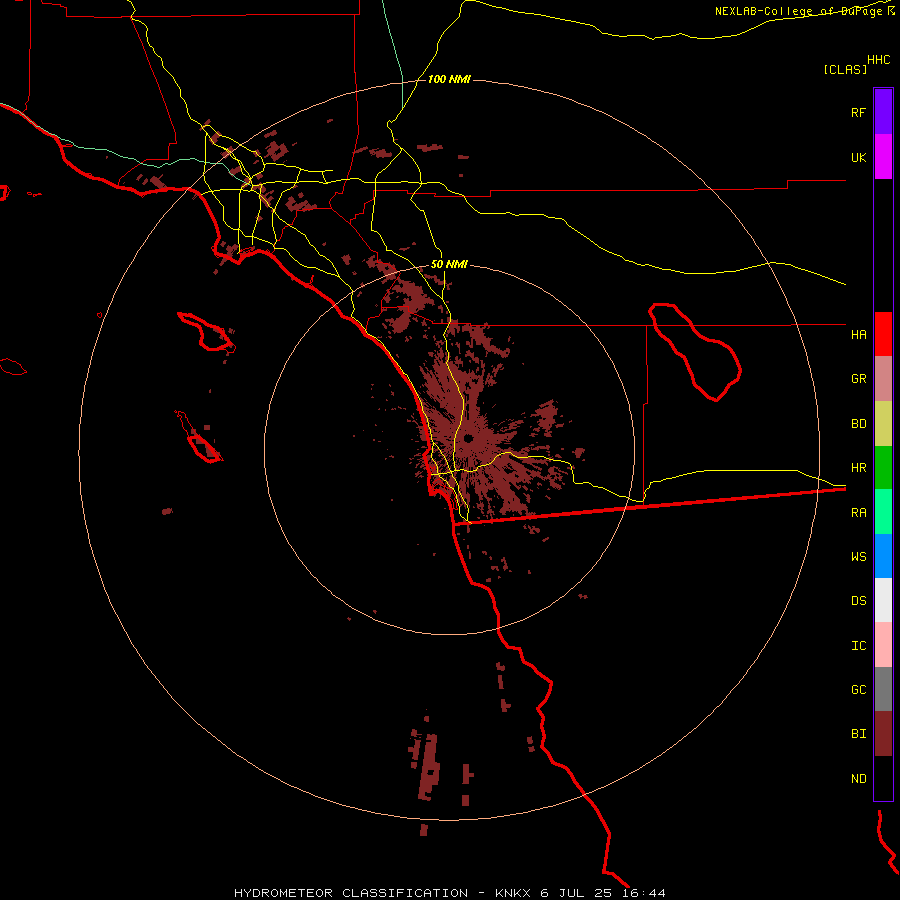
Task: Click the UK magenta legend swatch
Action: [883, 156]
